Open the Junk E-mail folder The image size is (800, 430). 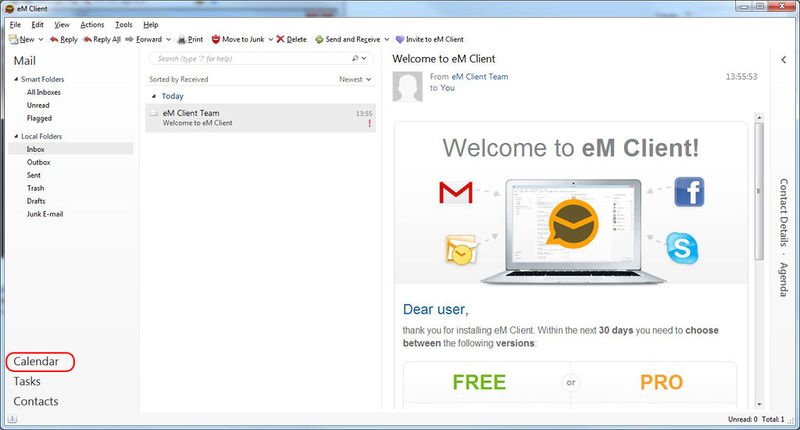click(x=45, y=214)
